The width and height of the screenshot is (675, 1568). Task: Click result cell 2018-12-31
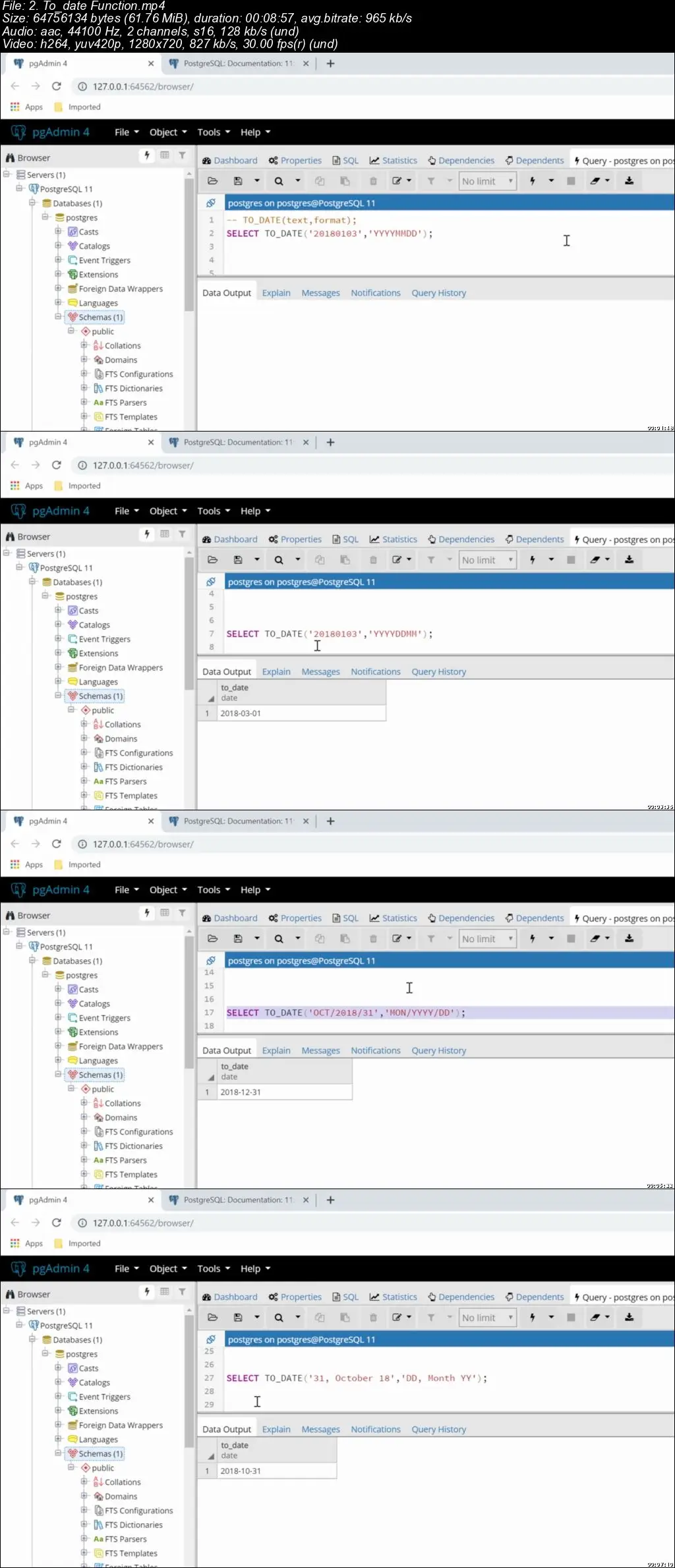[x=285, y=1092]
